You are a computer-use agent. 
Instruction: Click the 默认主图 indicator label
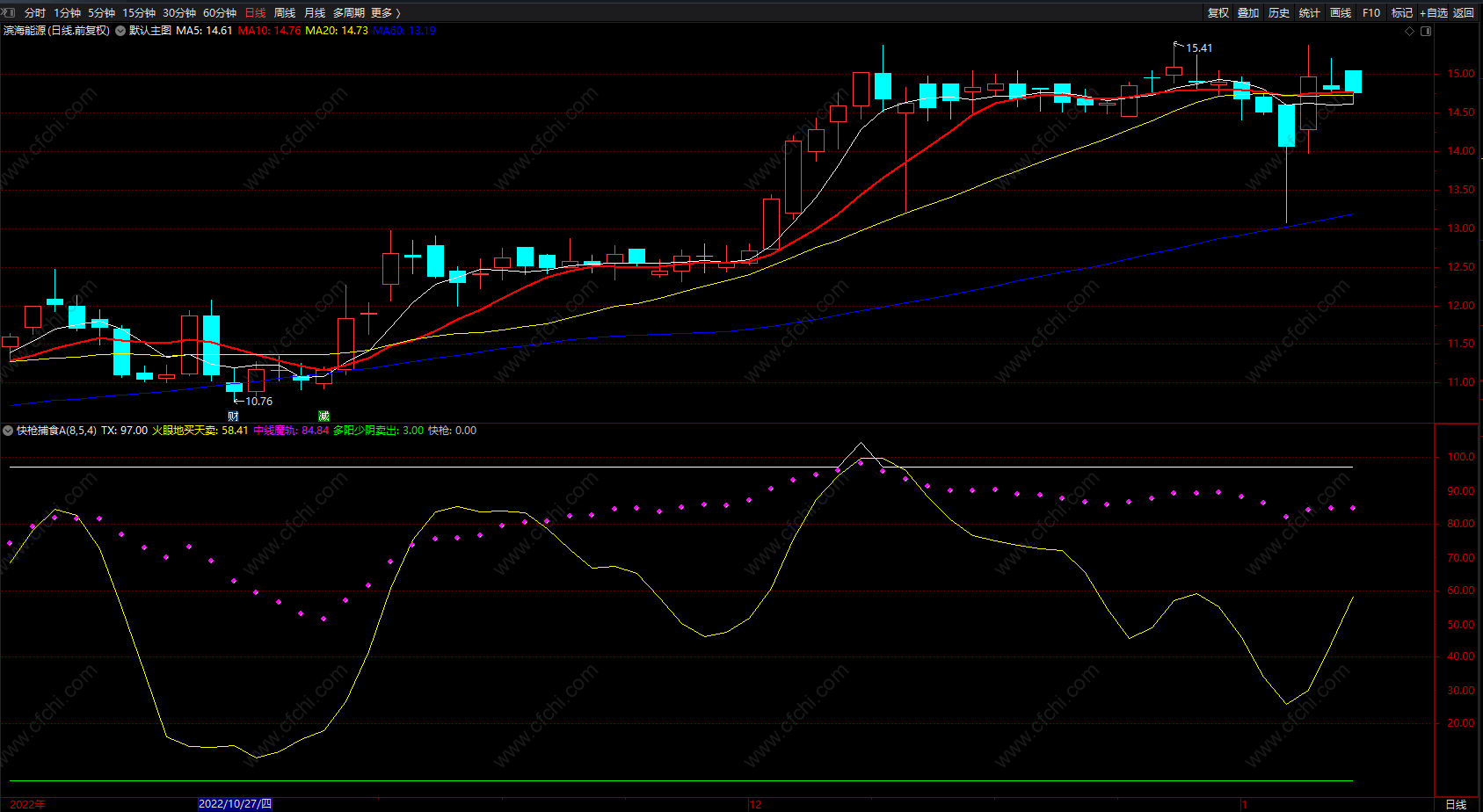click(150, 31)
